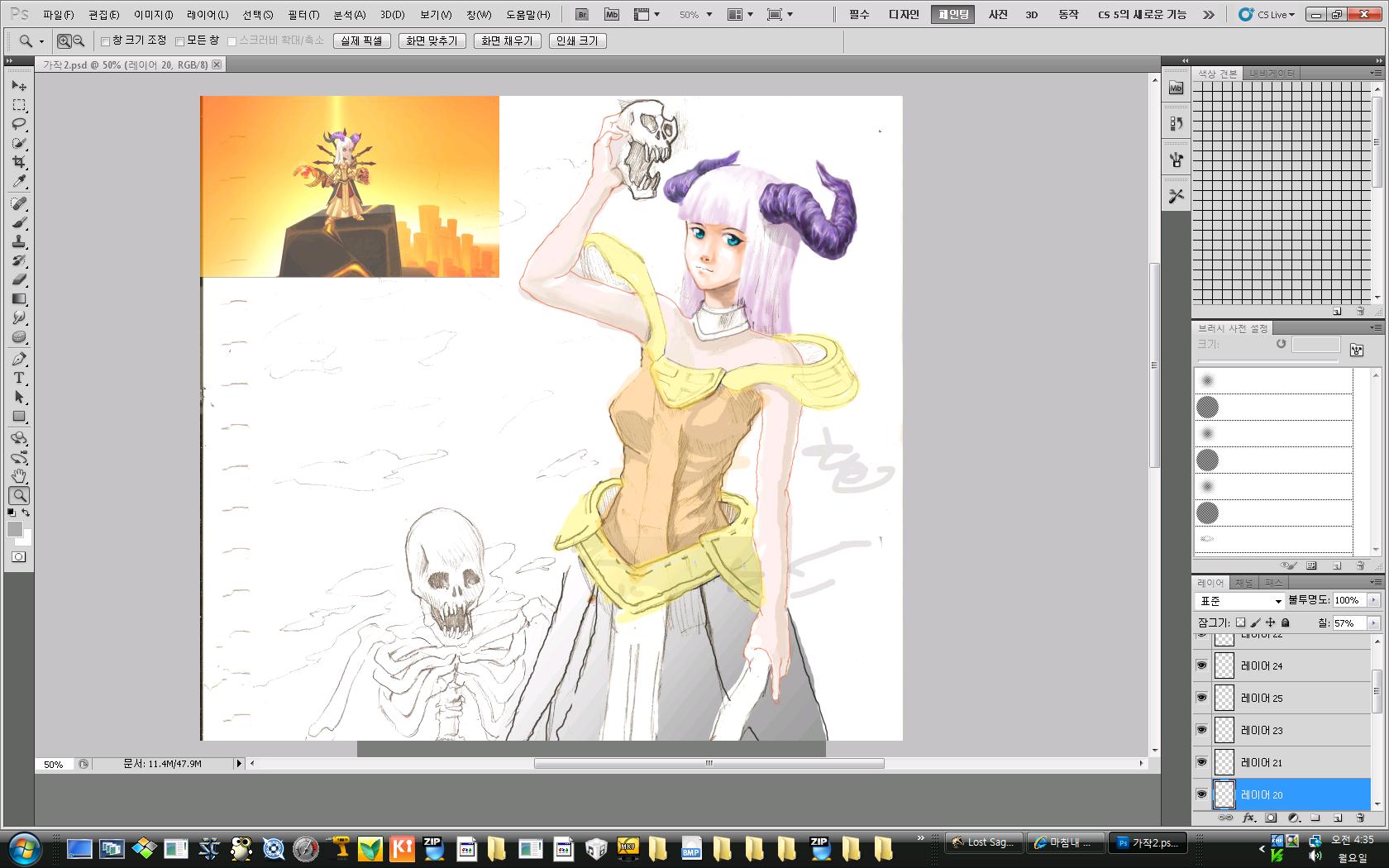Hide layer 레이어 21

pyautogui.click(x=1201, y=762)
